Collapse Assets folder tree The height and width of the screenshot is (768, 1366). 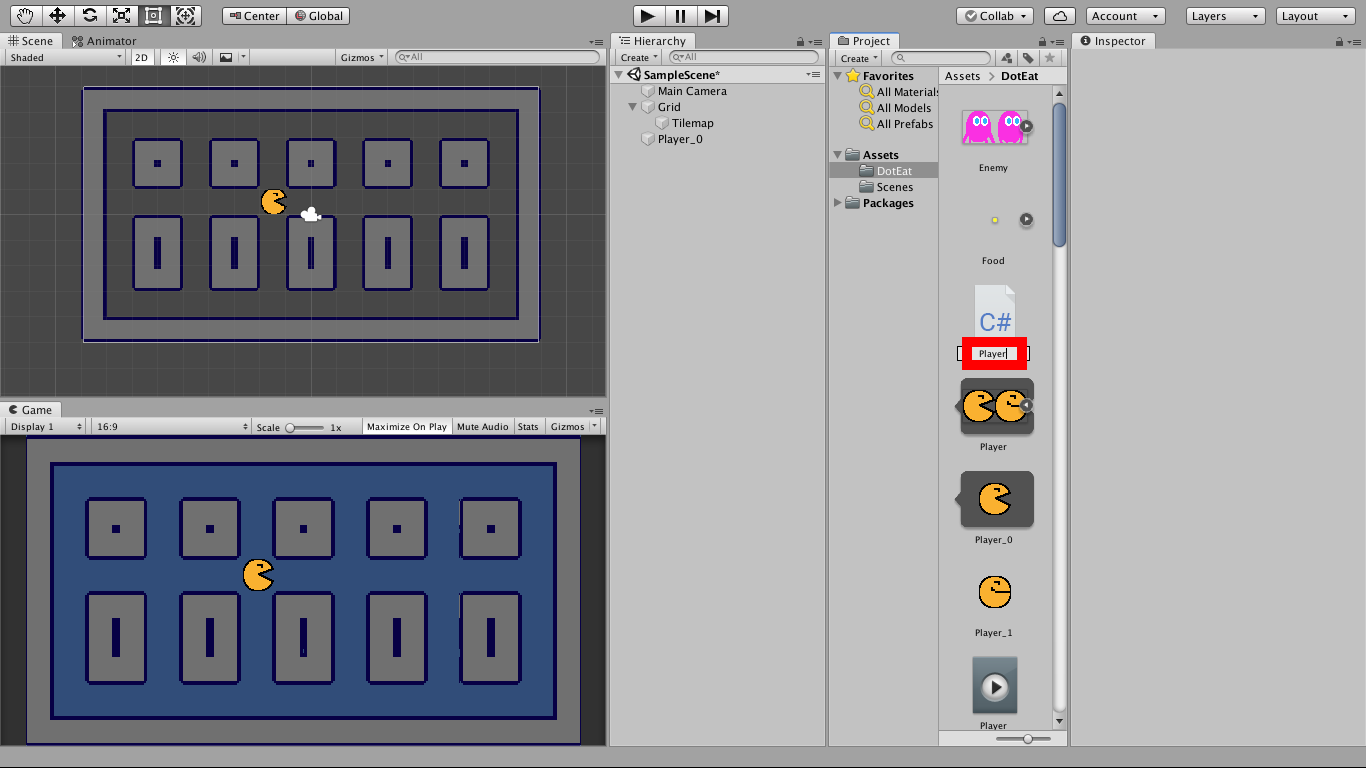click(838, 155)
